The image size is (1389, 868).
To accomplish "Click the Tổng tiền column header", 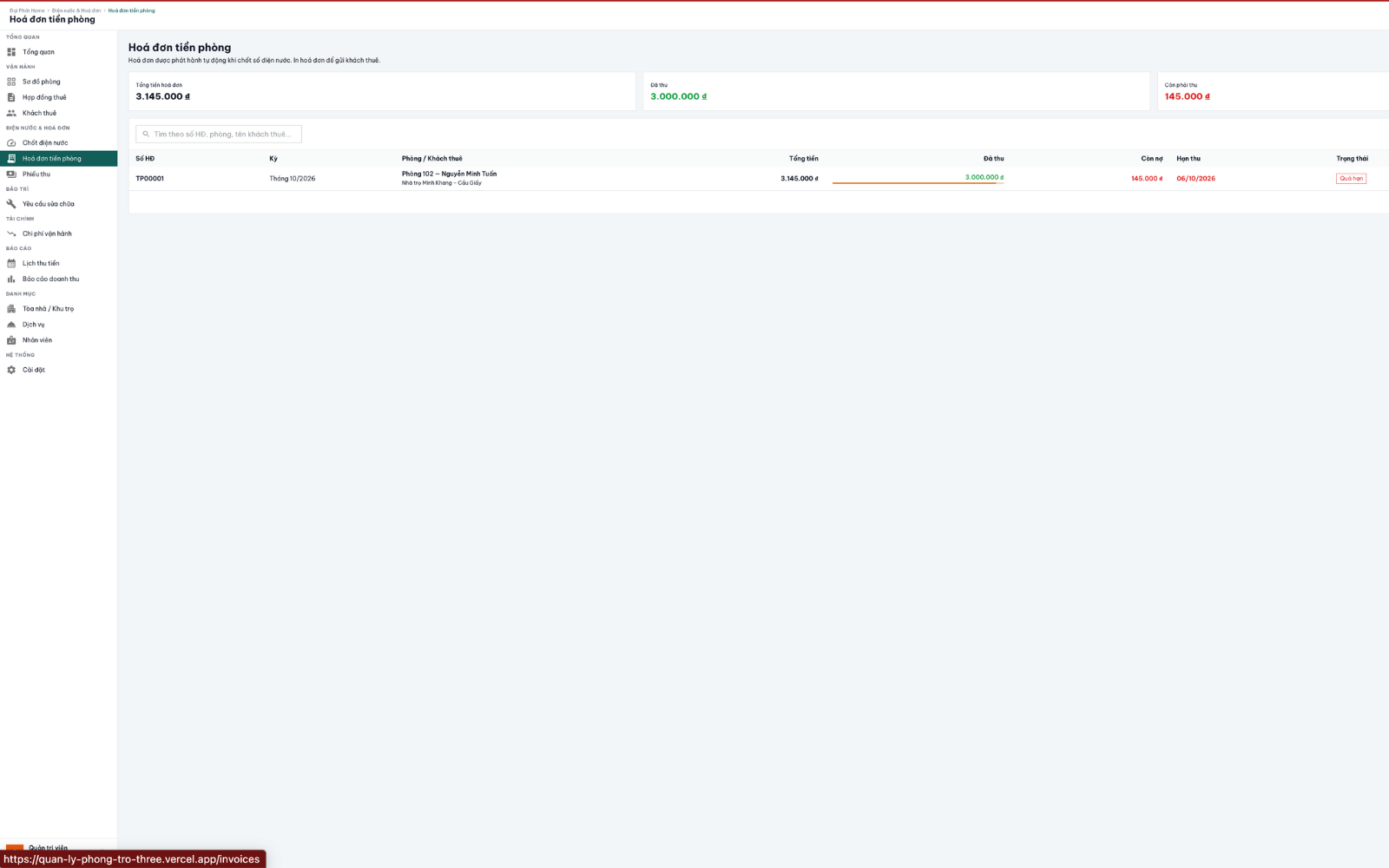I will [x=803, y=159].
